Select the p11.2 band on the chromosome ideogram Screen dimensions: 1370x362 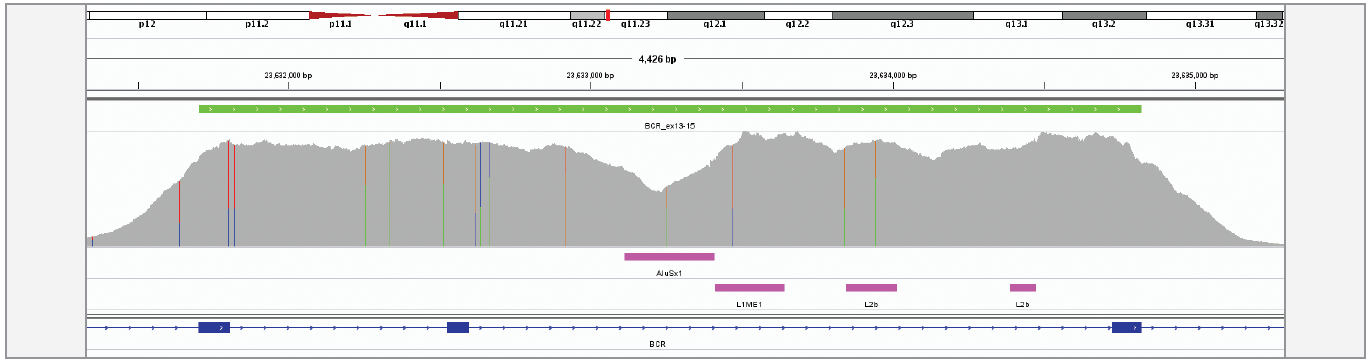point(257,16)
